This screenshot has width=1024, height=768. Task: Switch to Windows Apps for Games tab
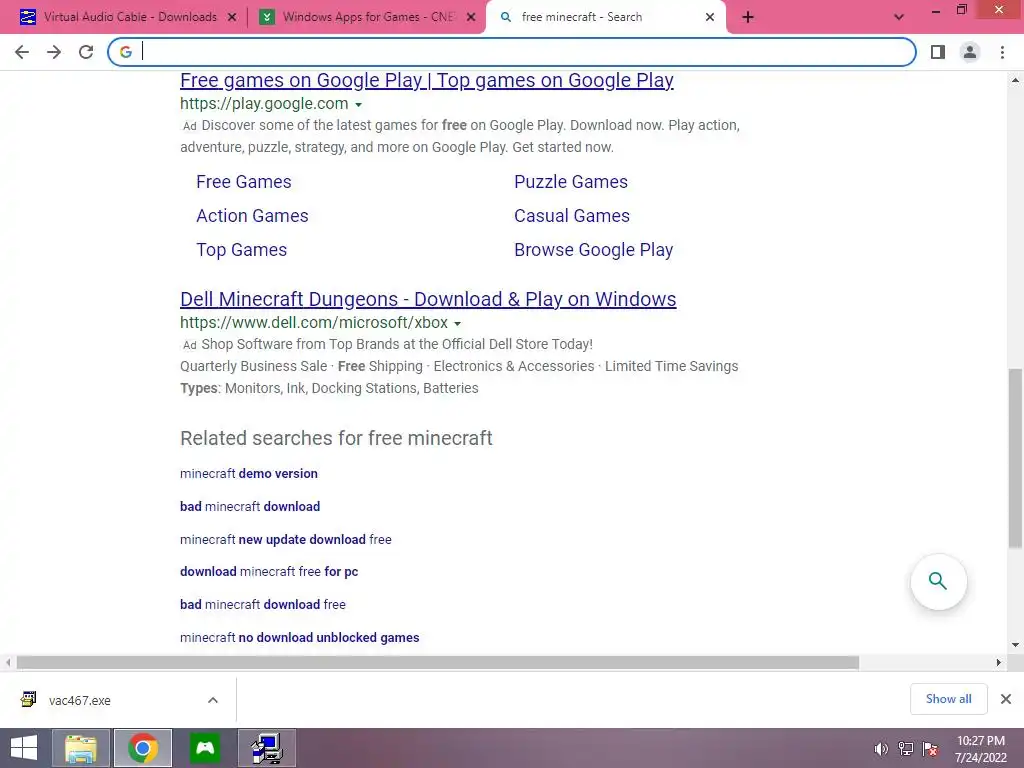(366, 17)
